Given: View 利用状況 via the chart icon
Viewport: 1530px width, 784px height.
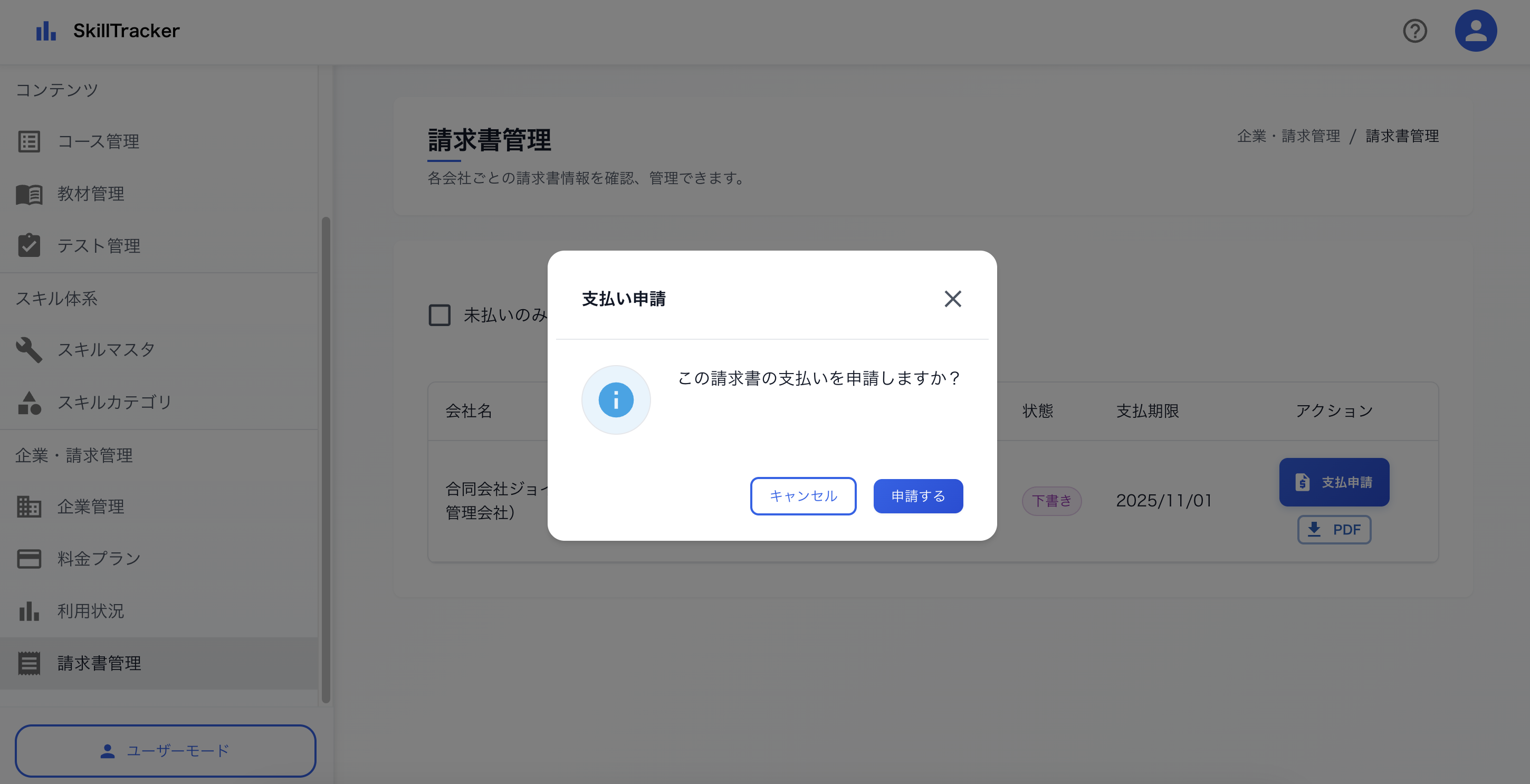Looking at the screenshot, I should point(29,611).
